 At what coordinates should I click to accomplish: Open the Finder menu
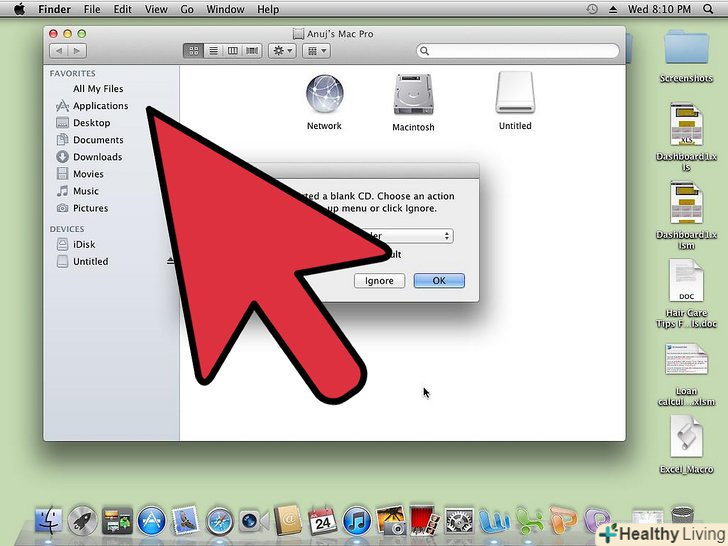coord(54,9)
